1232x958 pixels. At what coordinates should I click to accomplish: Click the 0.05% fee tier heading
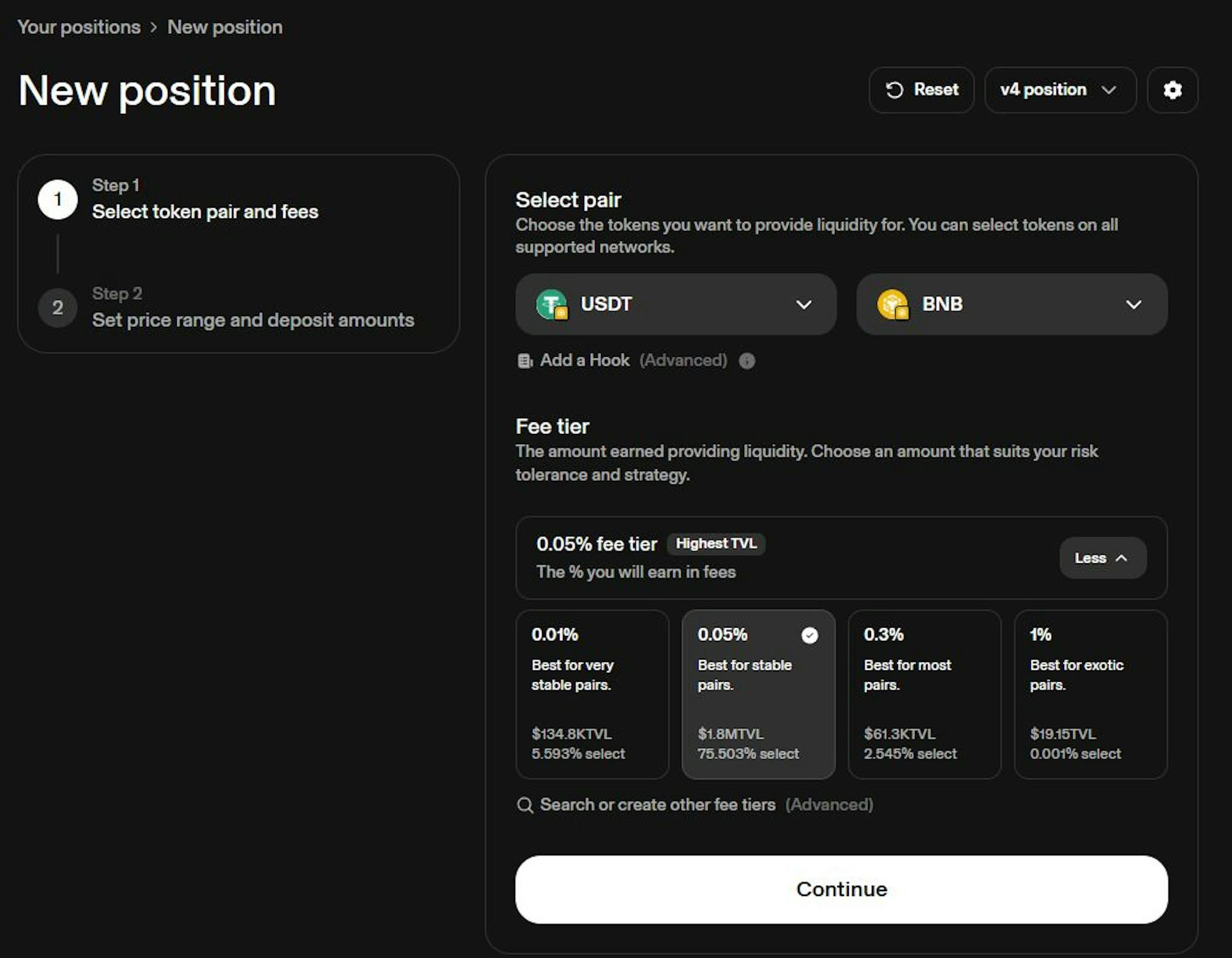tap(597, 544)
